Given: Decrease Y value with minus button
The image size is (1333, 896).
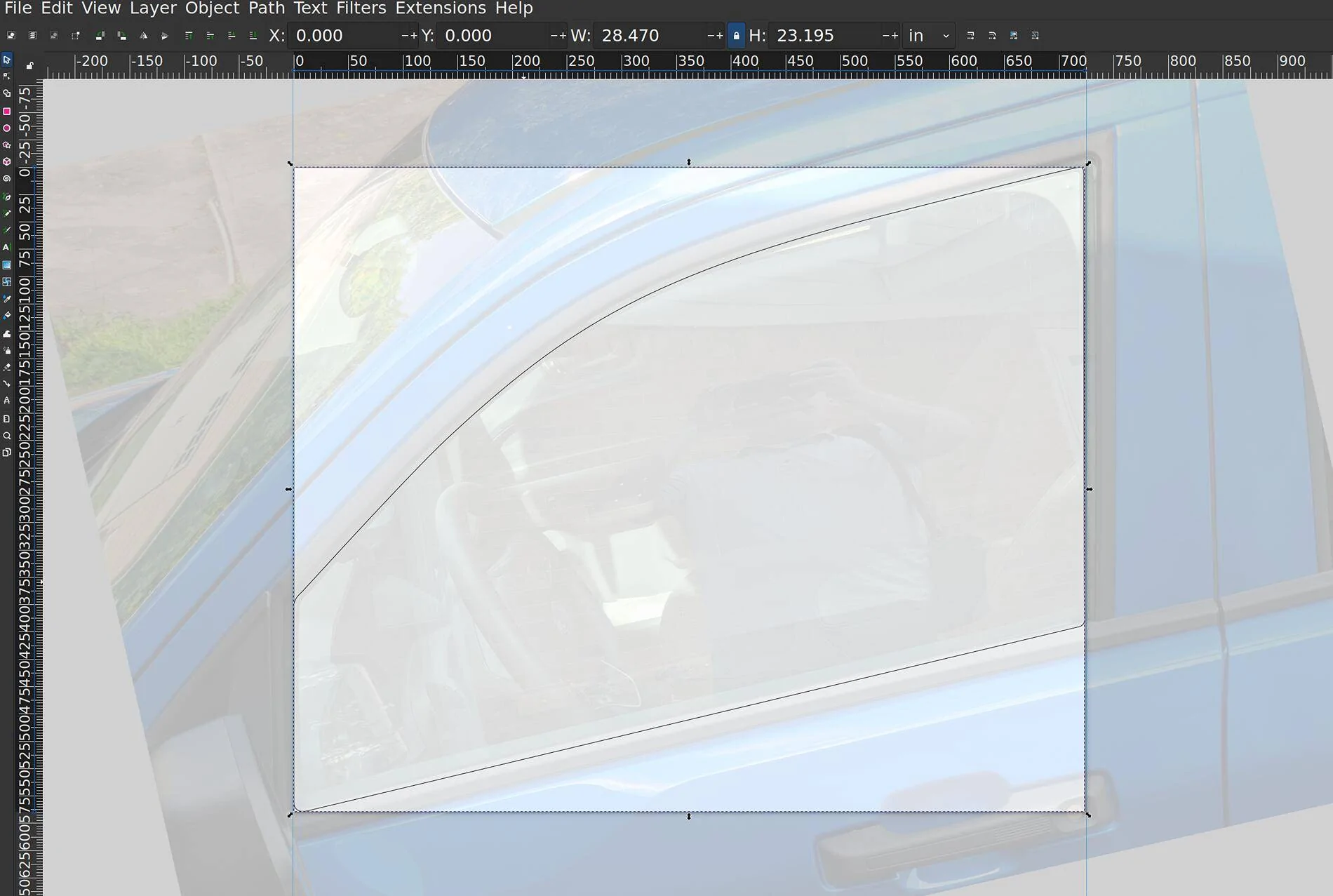Looking at the screenshot, I should [554, 36].
